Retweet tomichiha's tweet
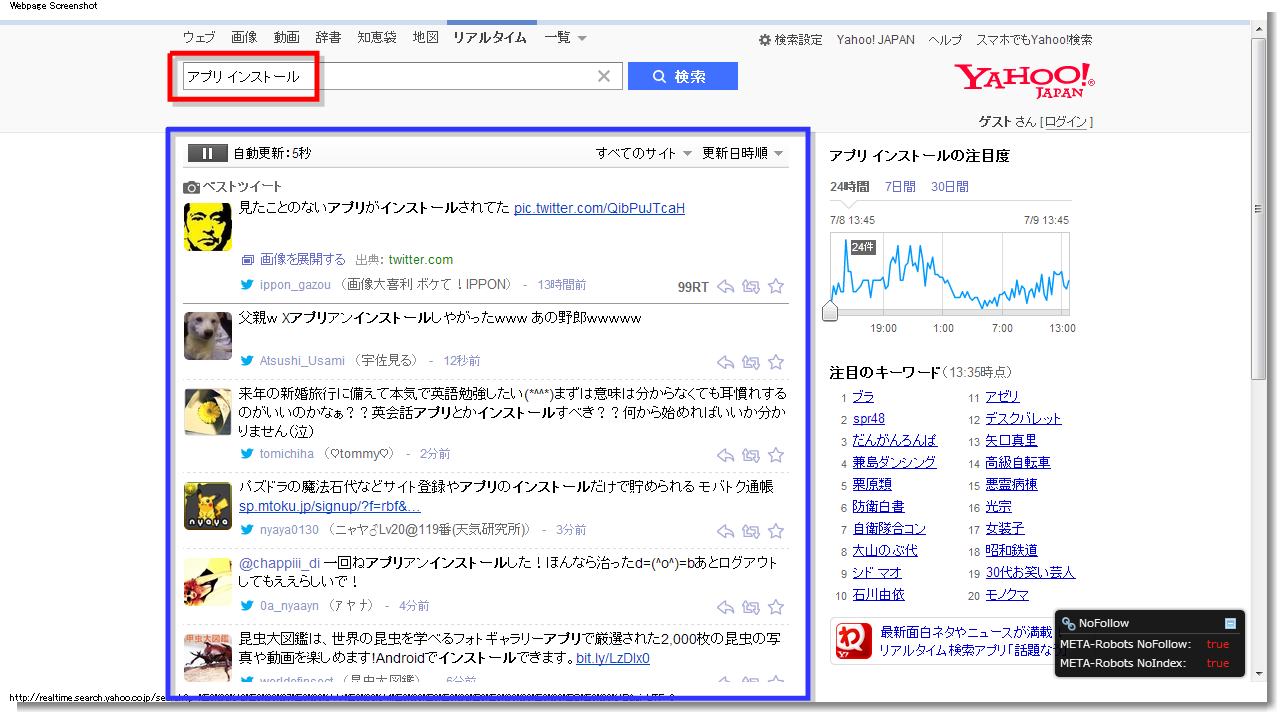The width and height of the screenshot is (1277, 712). (x=751, y=455)
